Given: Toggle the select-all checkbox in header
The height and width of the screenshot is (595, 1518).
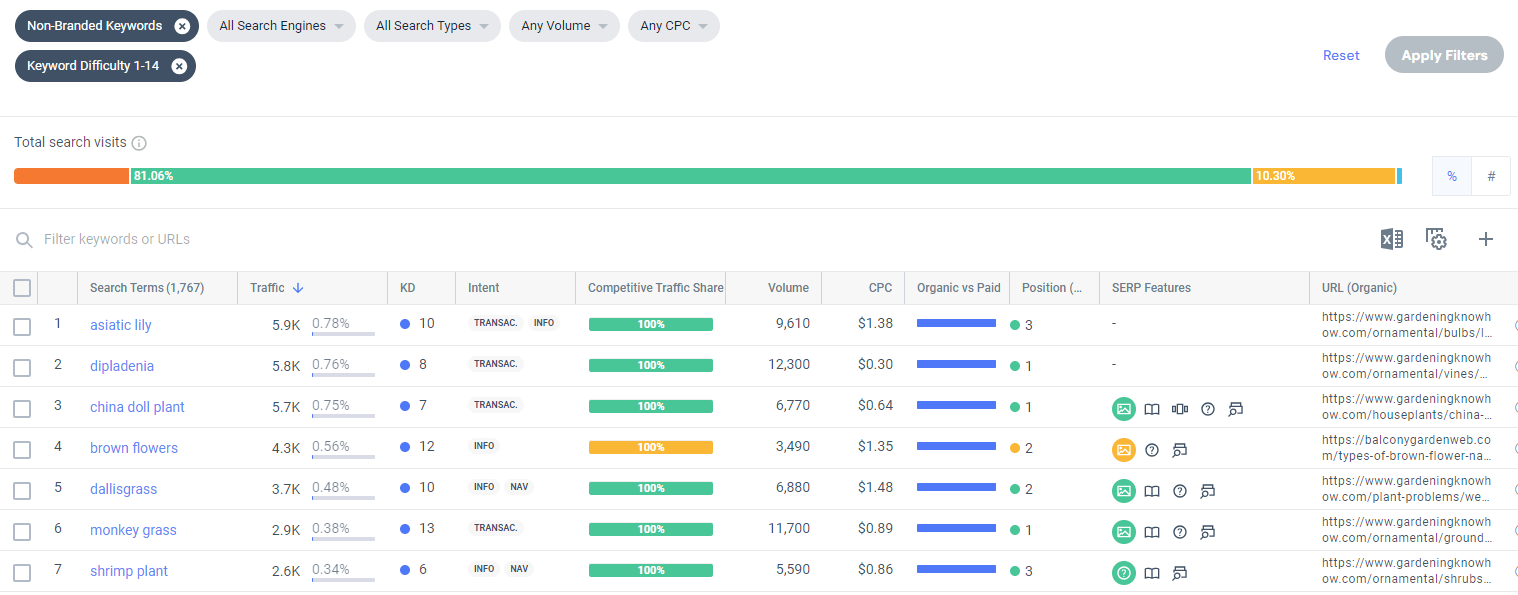Looking at the screenshot, I should [22, 288].
